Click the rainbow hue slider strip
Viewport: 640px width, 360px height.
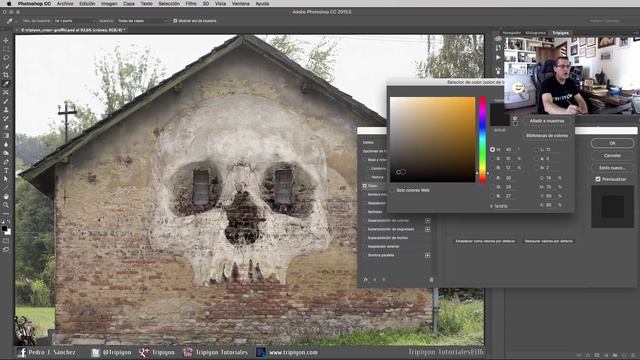tap(482, 139)
